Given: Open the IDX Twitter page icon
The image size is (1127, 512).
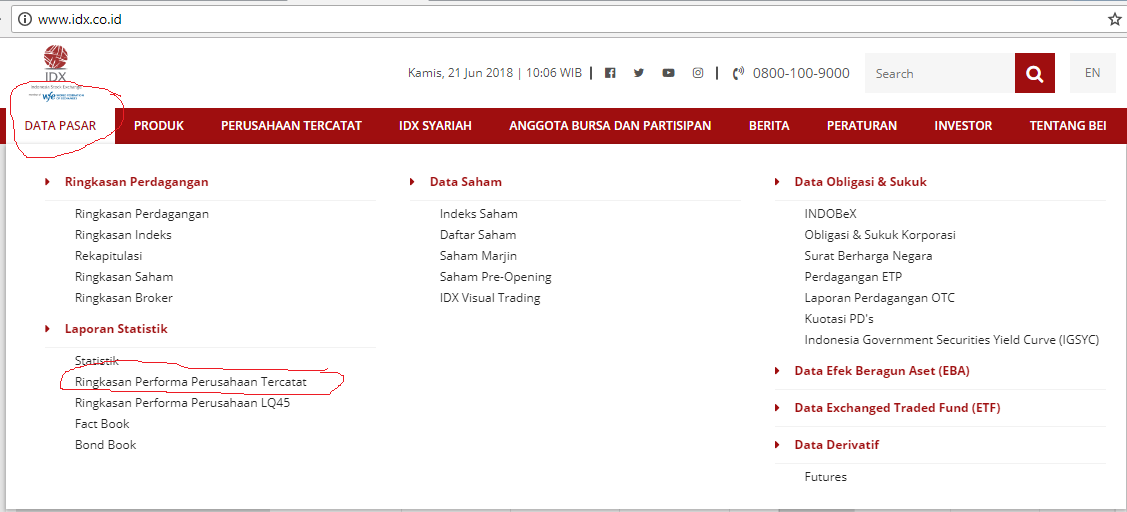Looking at the screenshot, I should [639, 73].
